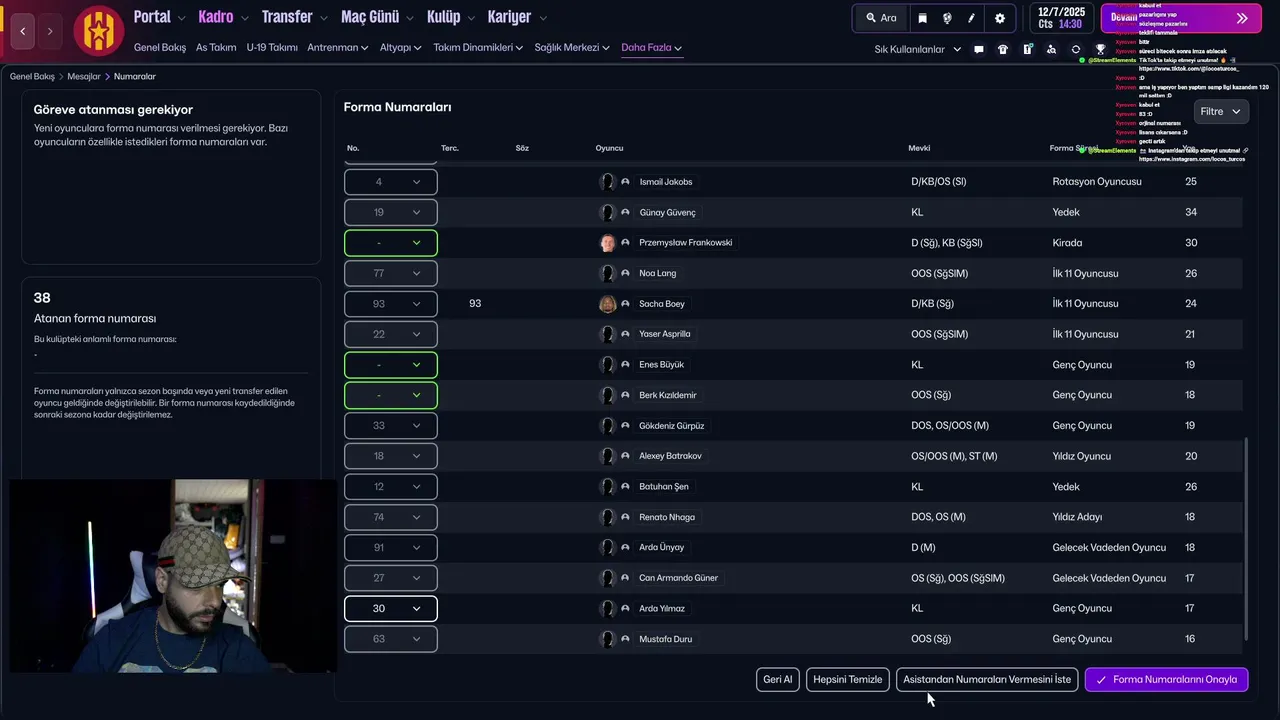Open the trophy competitions shortcut
Image resolution: width=1280 pixels, height=720 pixels.
click(x=1101, y=49)
